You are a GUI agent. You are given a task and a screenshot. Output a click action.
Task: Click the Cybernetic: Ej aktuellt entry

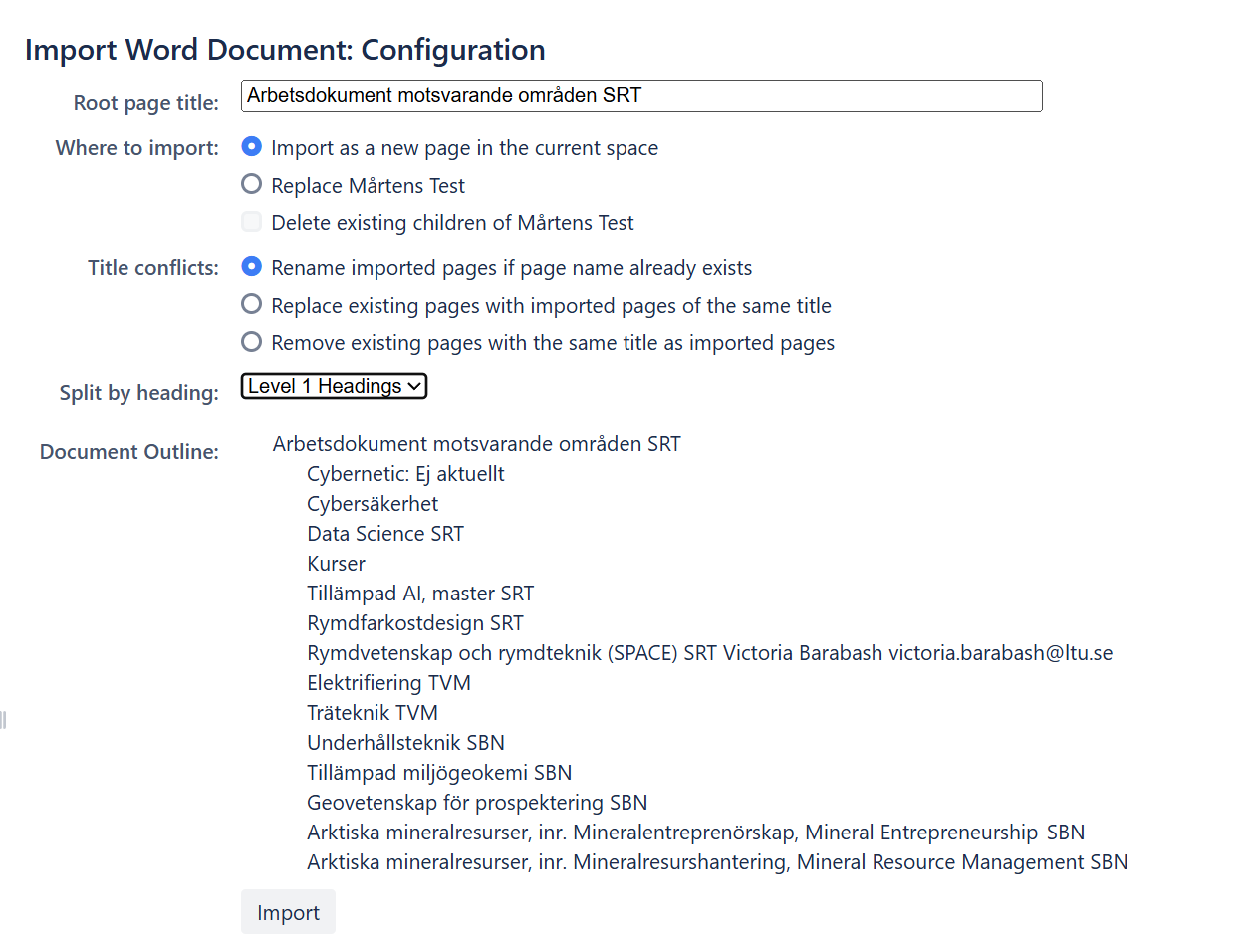pyautogui.click(x=405, y=474)
